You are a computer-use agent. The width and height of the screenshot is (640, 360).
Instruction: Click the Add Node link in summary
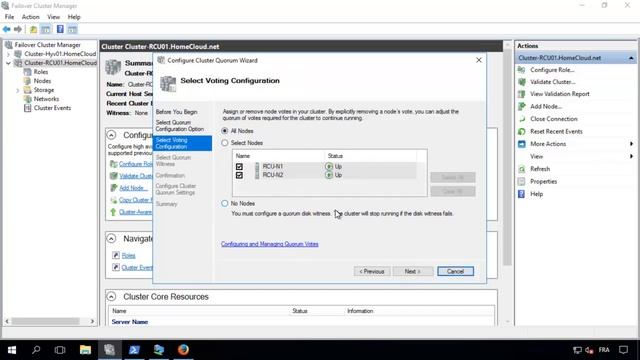click(133, 188)
